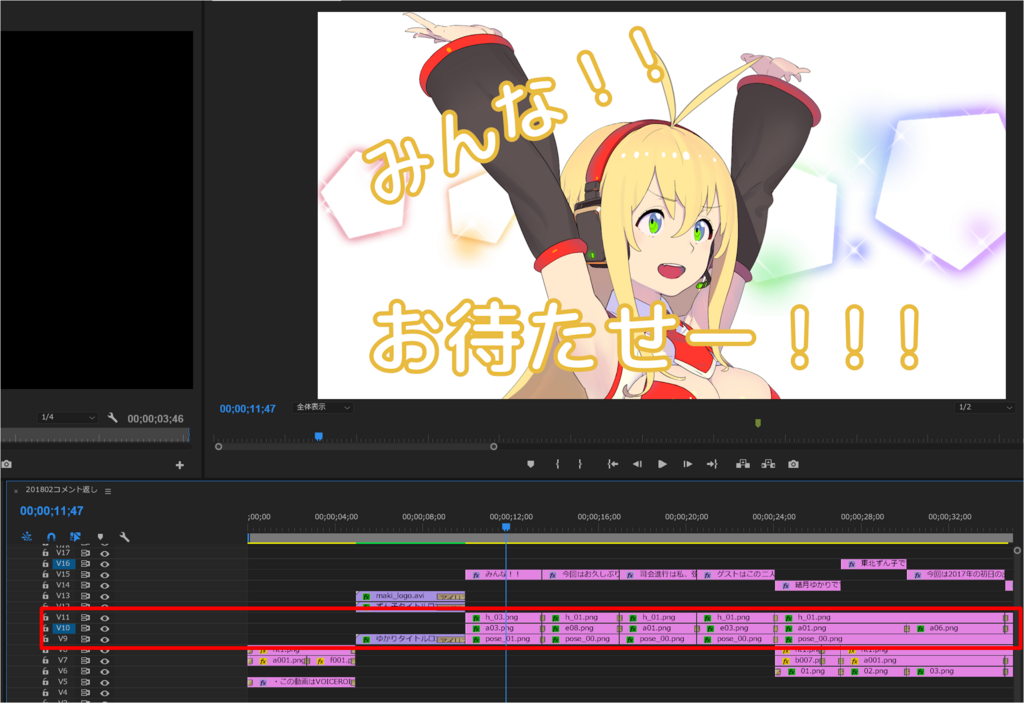Close the 201802コメント返し sequence tab
This screenshot has width=1024, height=703.
pyautogui.click(x=16, y=491)
